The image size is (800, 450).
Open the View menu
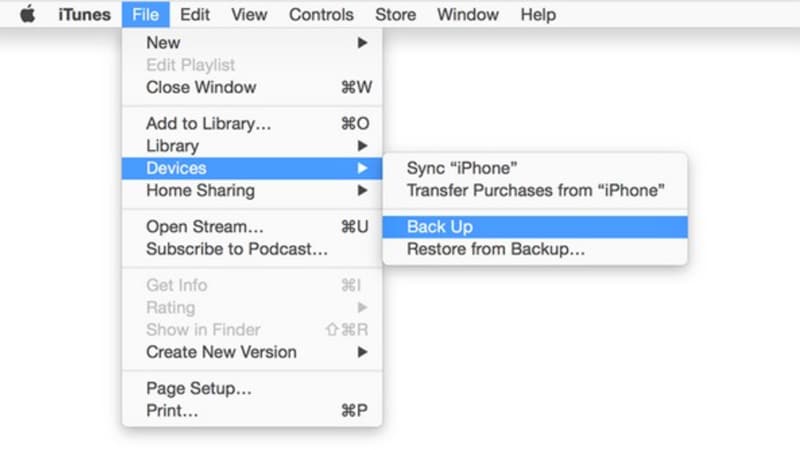(249, 14)
